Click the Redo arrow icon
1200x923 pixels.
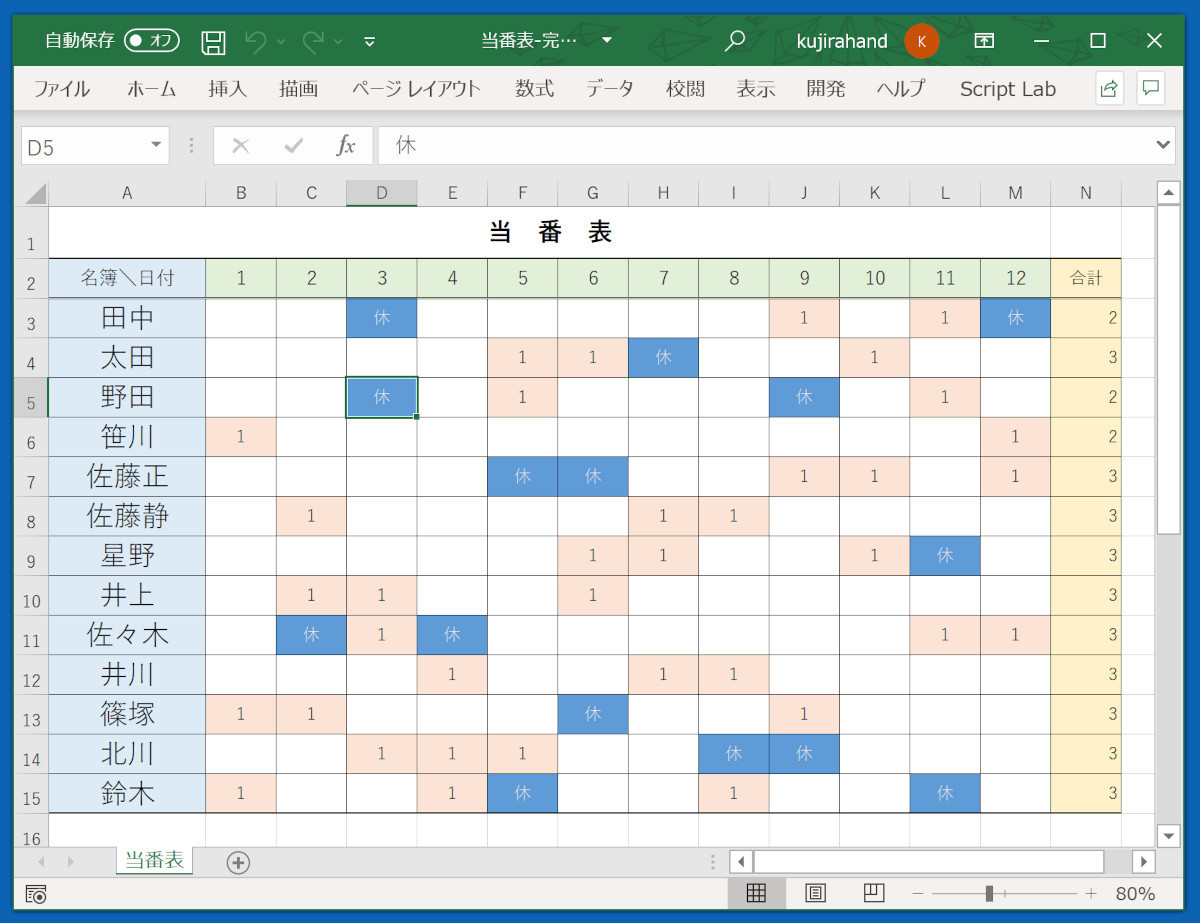[x=313, y=41]
